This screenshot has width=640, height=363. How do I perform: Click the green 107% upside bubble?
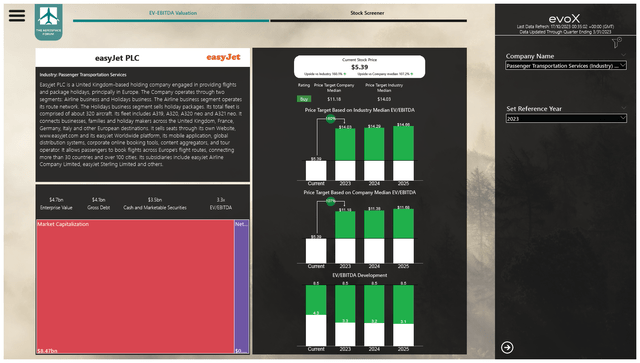[331, 201]
